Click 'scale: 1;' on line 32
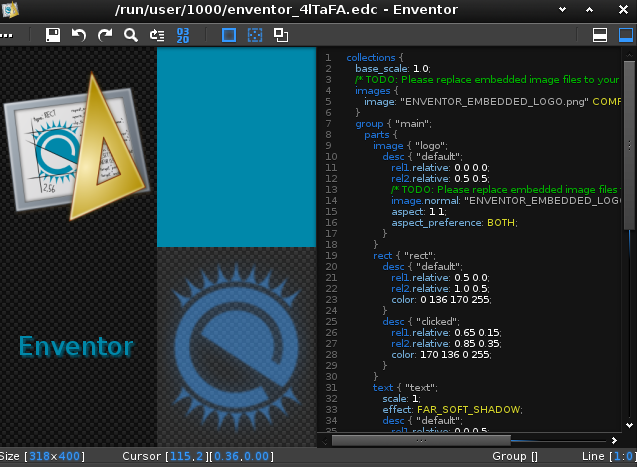637x467 pixels. [401, 398]
